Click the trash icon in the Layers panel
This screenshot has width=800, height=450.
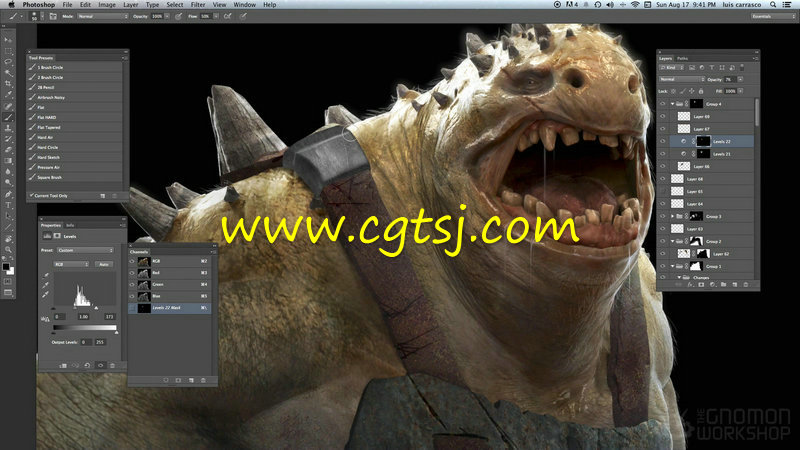[746, 285]
